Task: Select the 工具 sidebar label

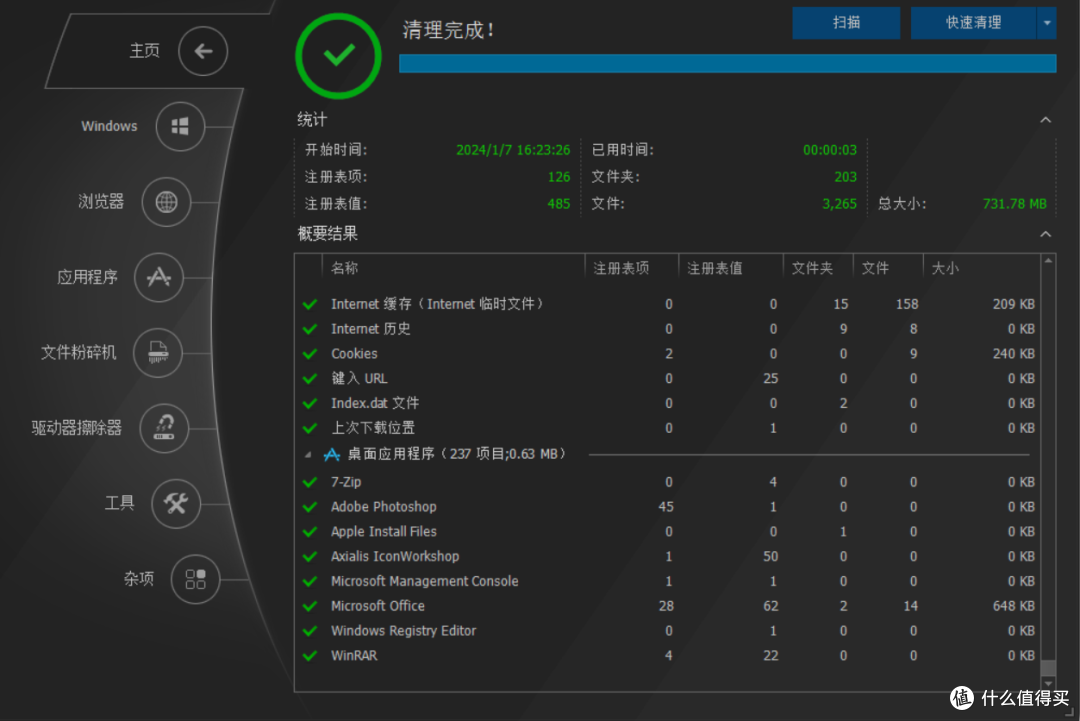Action: click(x=119, y=503)
